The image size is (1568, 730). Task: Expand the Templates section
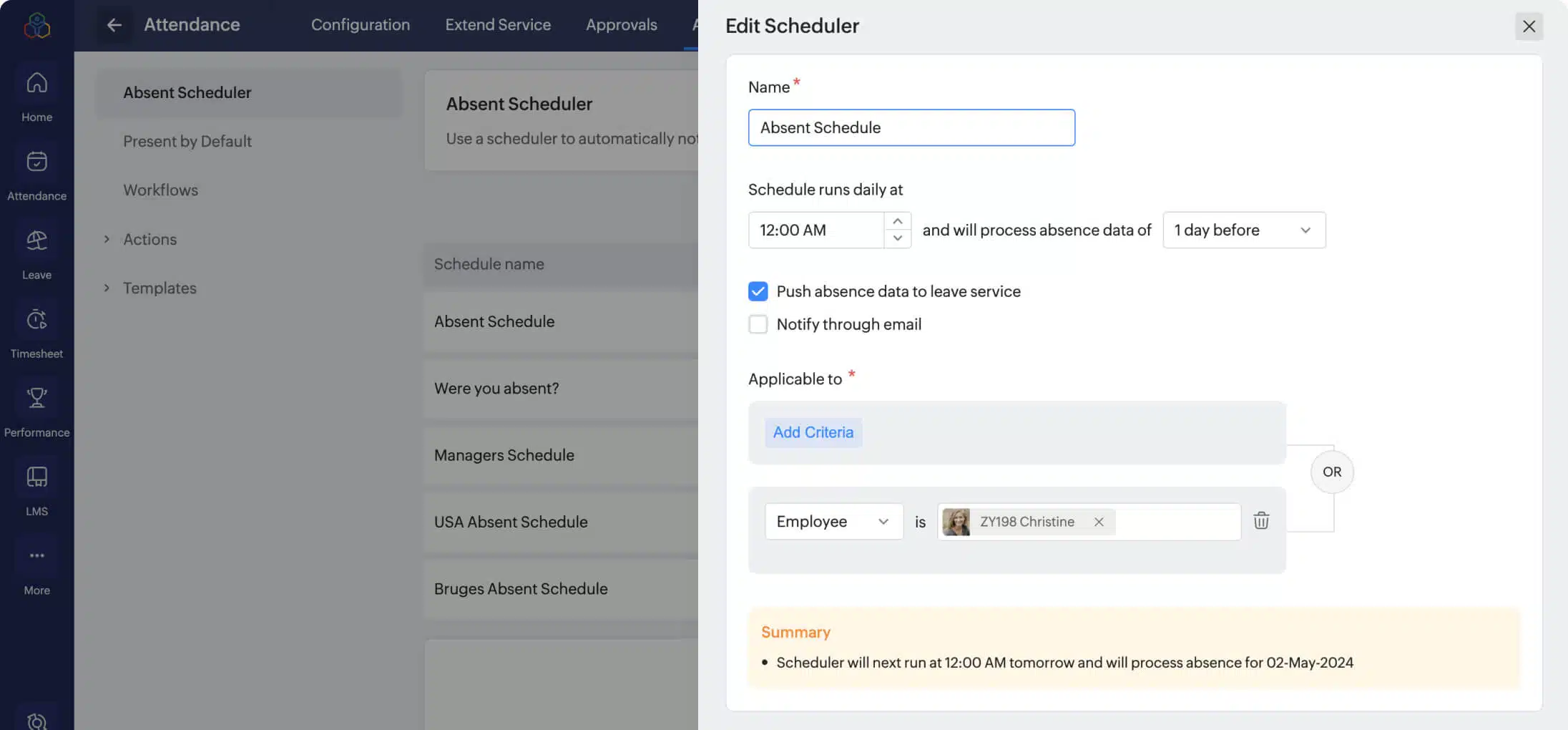(160, 288)
